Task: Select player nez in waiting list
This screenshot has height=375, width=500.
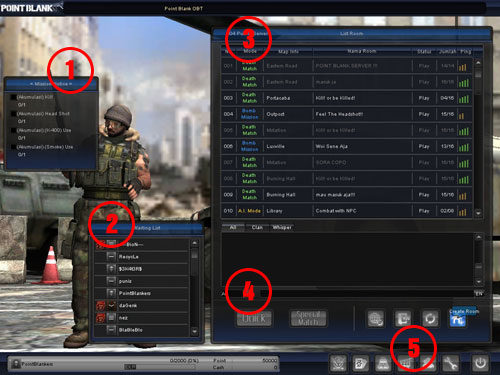Action: pyautogui.click(x=142, y=318)
